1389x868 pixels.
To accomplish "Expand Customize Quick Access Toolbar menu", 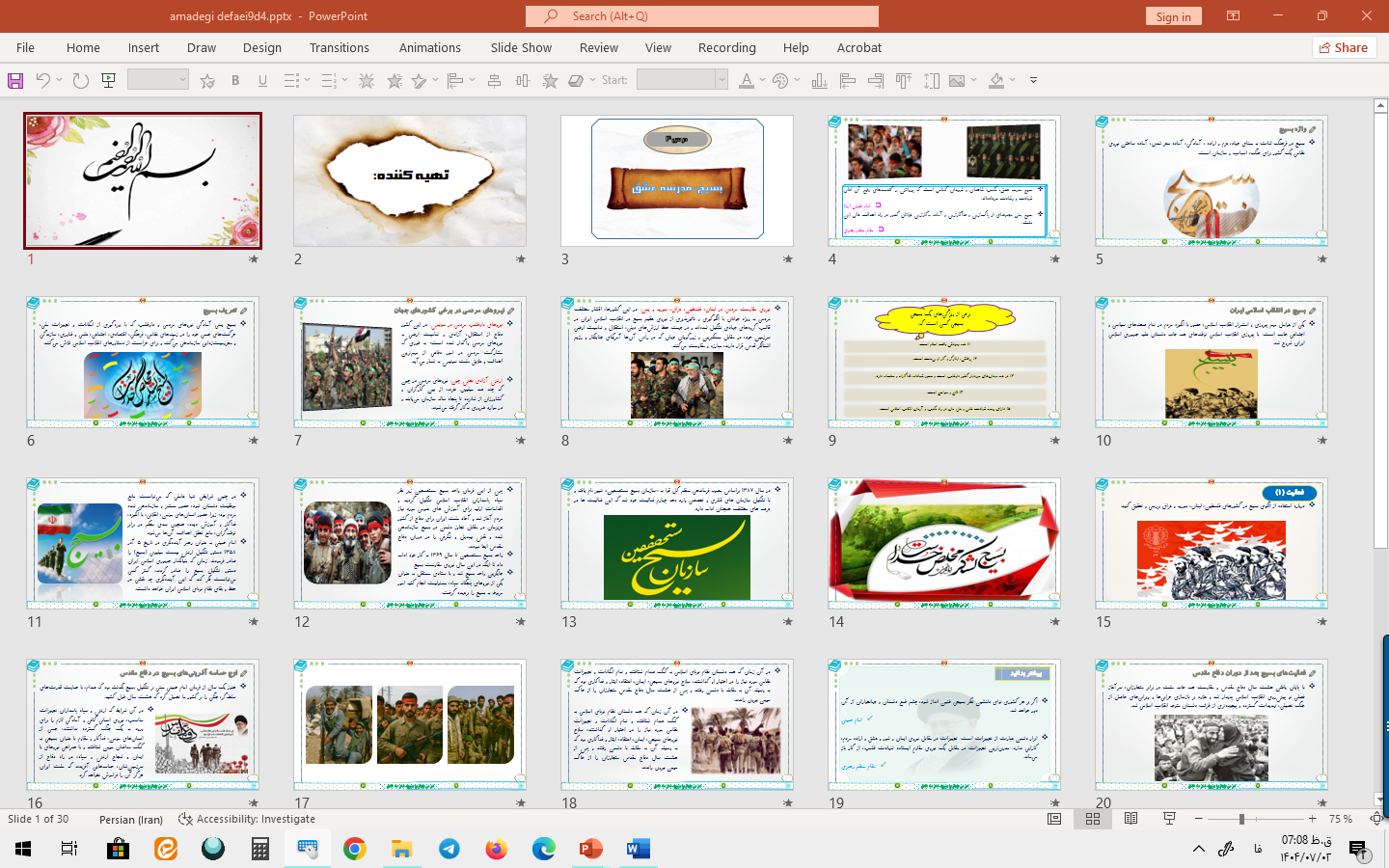I will click(1033, 81).
